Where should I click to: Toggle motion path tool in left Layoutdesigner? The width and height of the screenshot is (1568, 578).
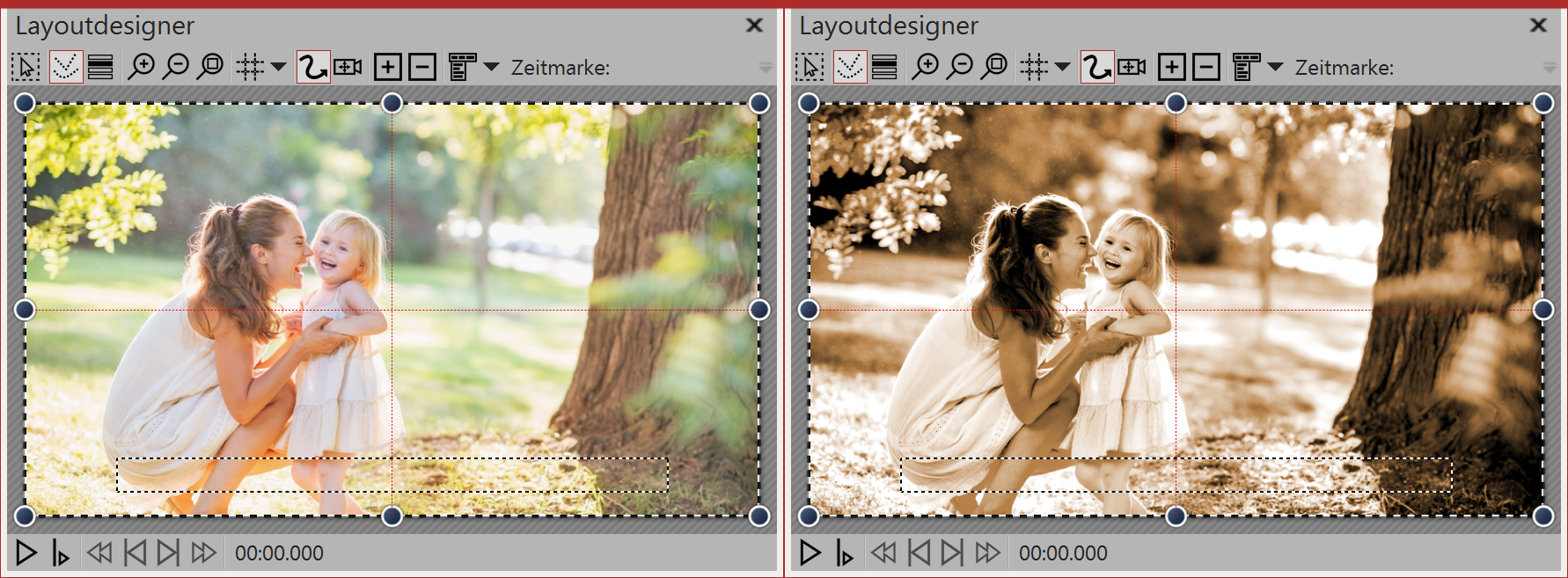tap(312, 67)
